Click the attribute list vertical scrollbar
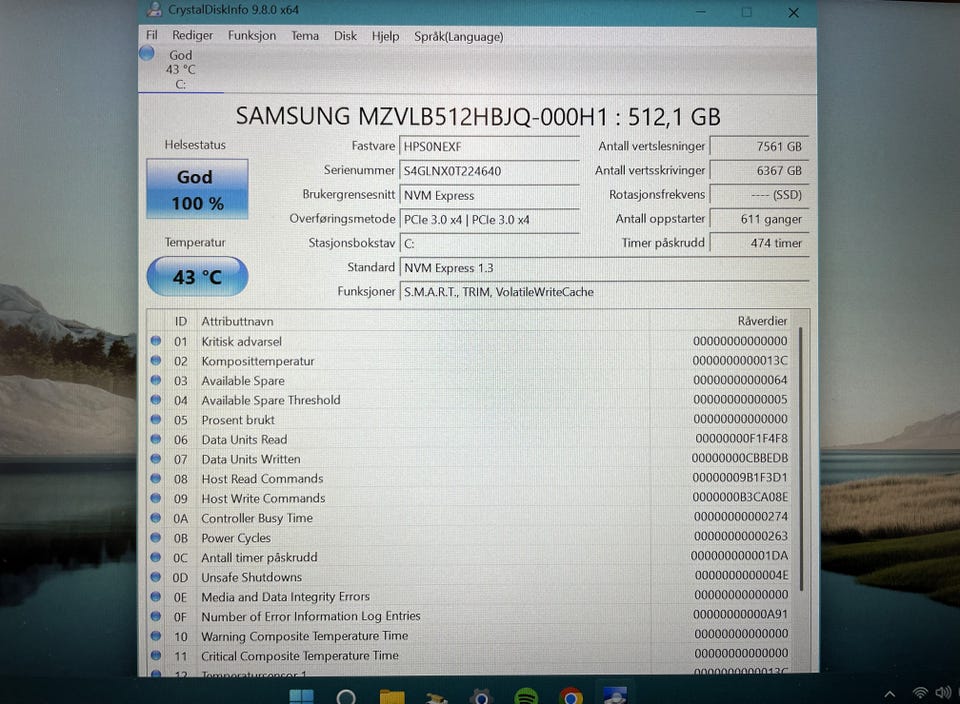This screenshot has width=960, height=704. [801, 459]
